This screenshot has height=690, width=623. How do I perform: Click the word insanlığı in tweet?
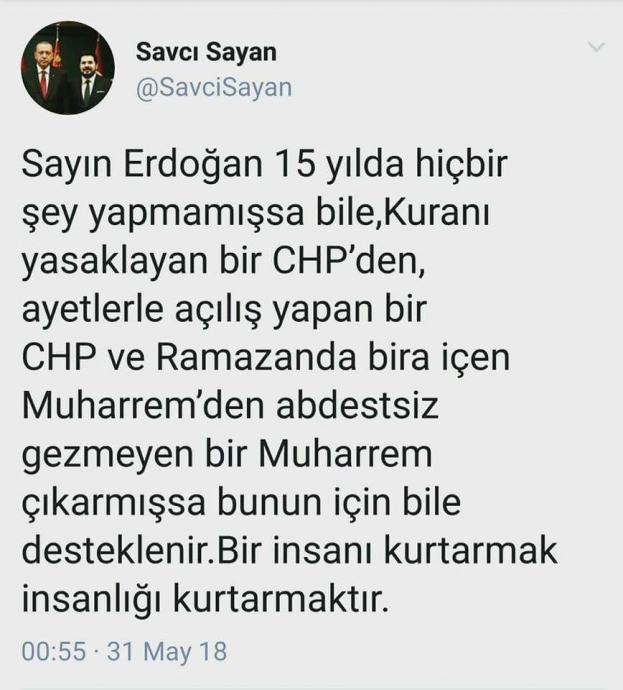coord(90,601)
